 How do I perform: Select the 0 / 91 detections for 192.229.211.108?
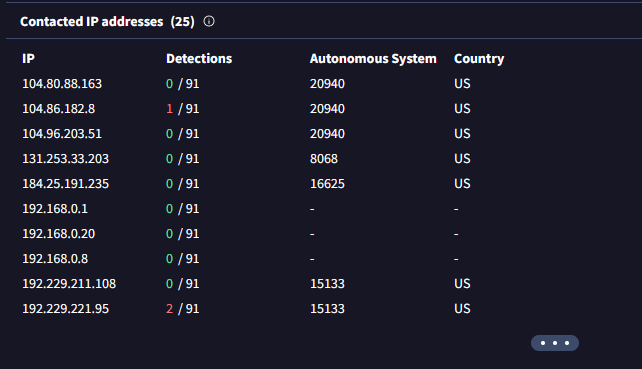point(183,284)
